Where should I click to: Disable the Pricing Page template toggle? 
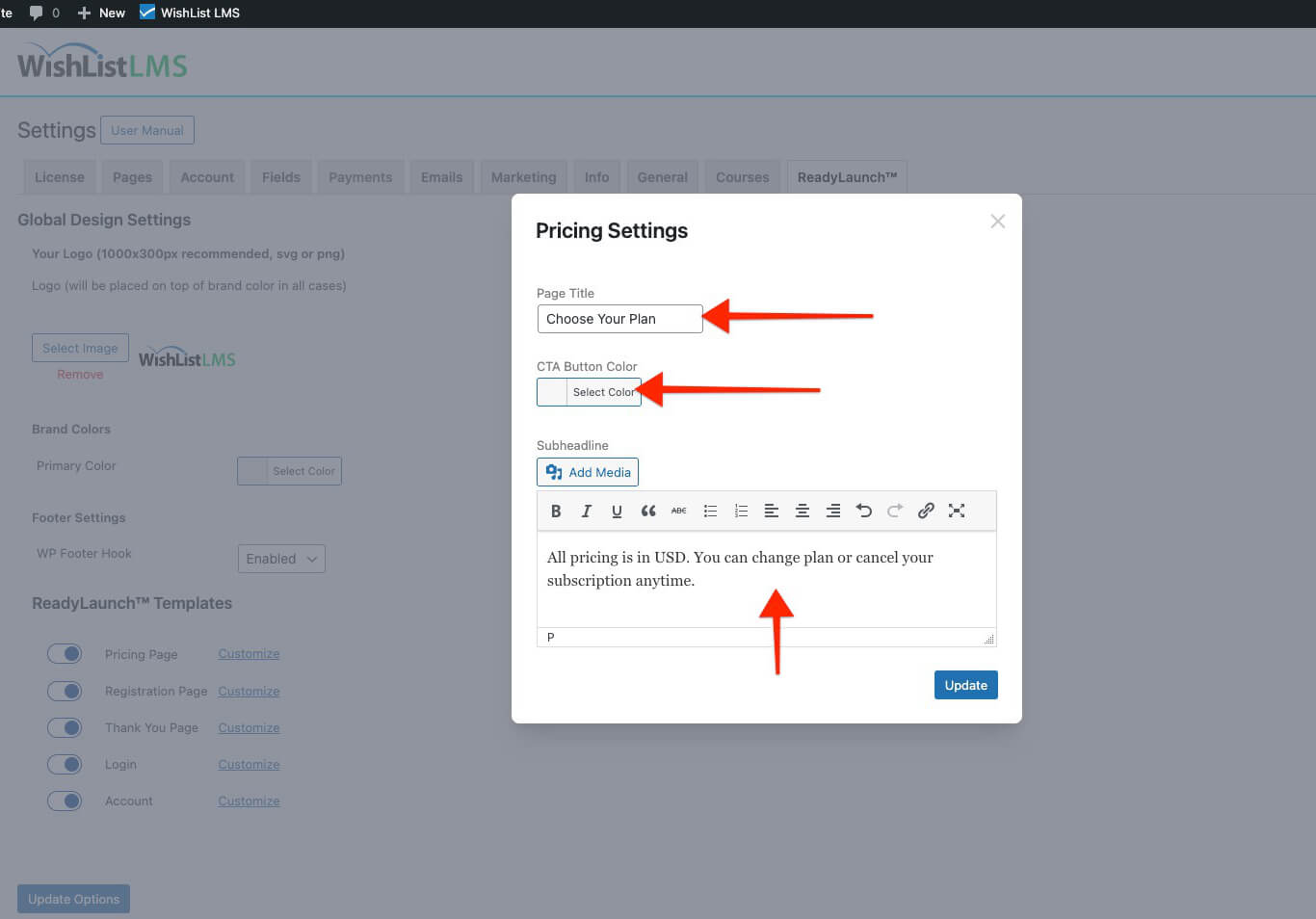click(x=65, y=653)
